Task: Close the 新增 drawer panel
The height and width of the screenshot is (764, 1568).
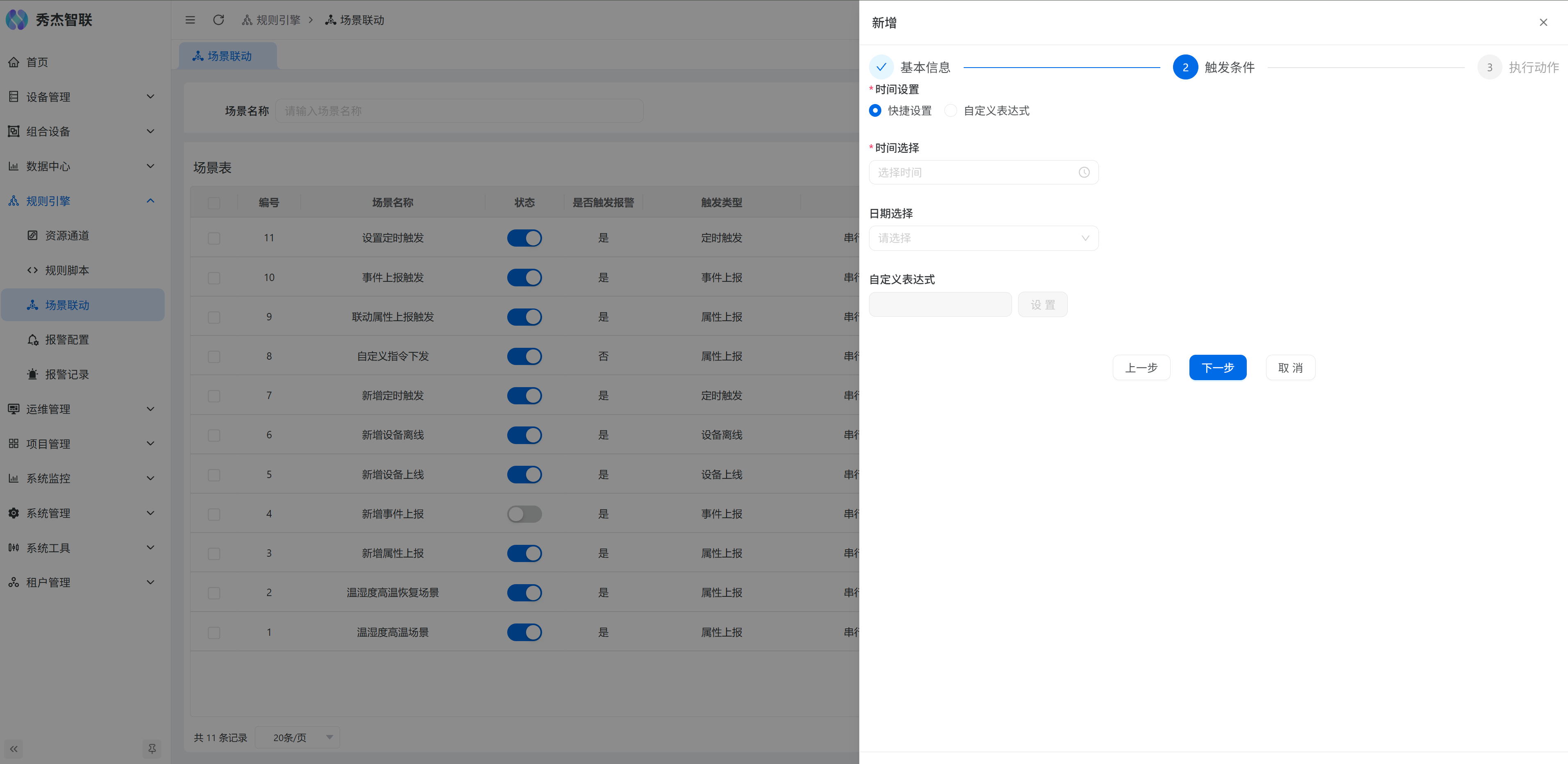Action: 1543,23
